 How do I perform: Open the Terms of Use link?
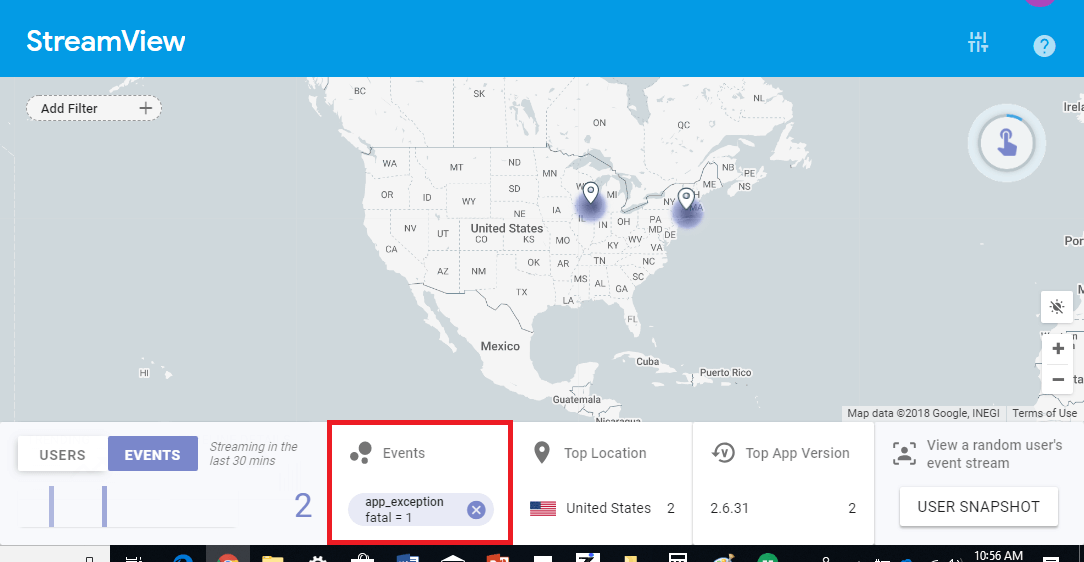pyautogui.click(x=1045, y=413)
